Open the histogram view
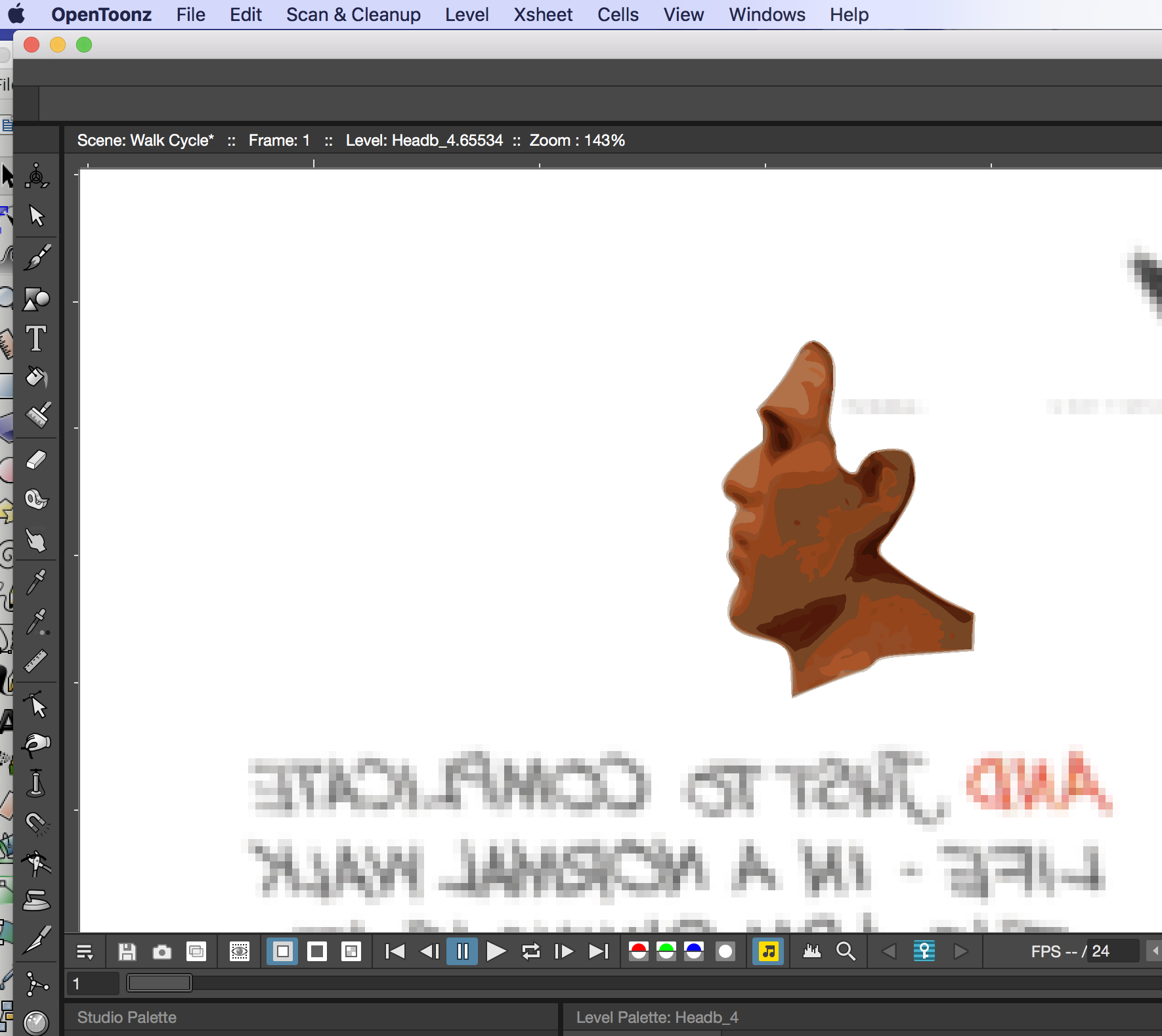The width and height of the screenshot is (1162, 1036). pyautogui.click(x=811, y=951)
